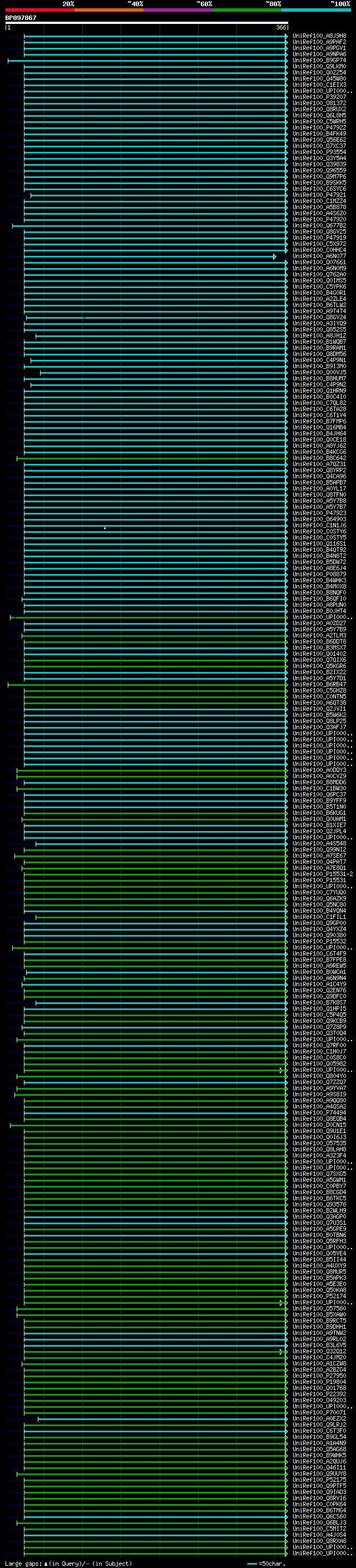Select the UniRef100_A6QT38 label
The height and width of the screenshot is (1568, 356).
[319, 703]
